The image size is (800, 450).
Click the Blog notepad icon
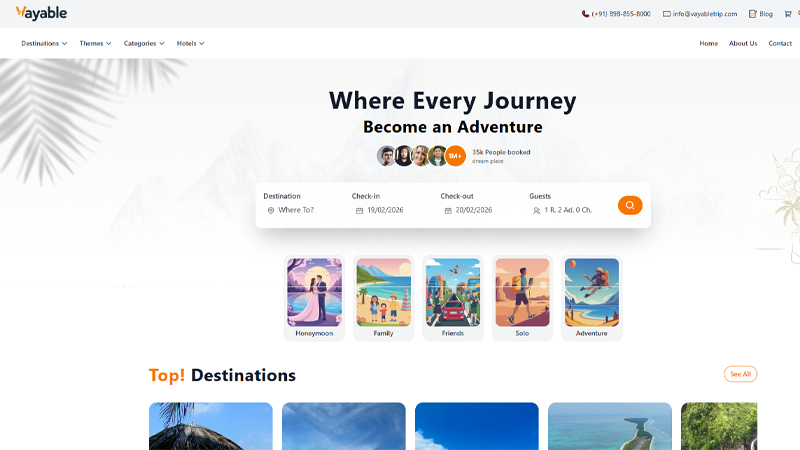753,14
